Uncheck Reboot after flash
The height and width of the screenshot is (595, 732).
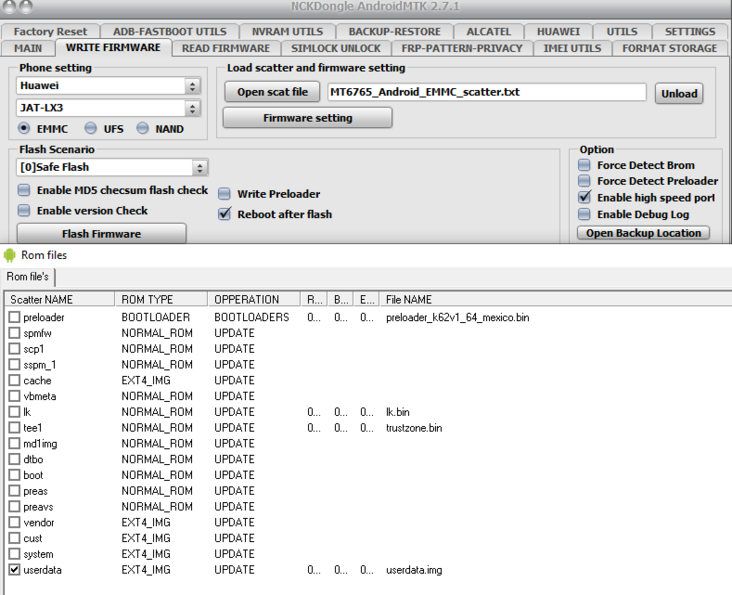(225, 214)
